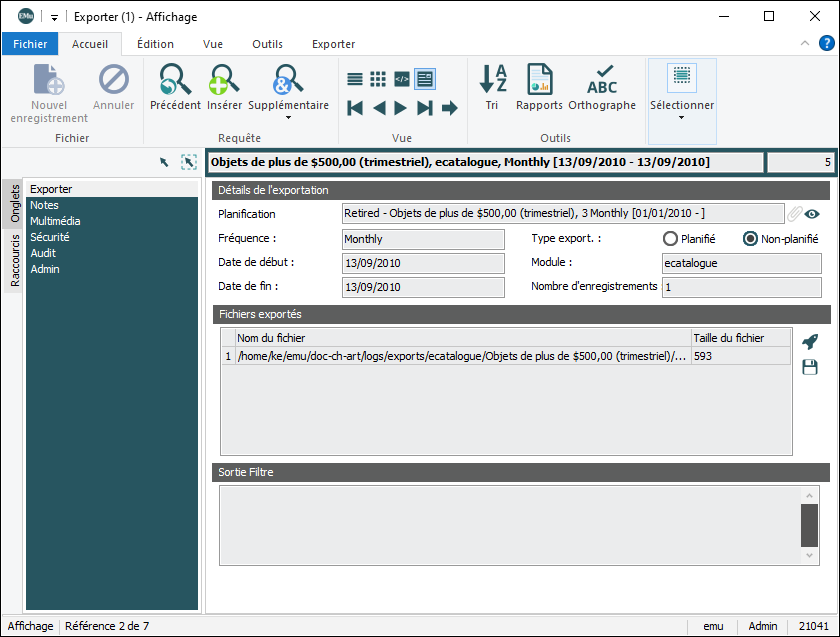Select the Planifié radio button
840x637 pixels.
pyautogui.click(x=670, y=239)
